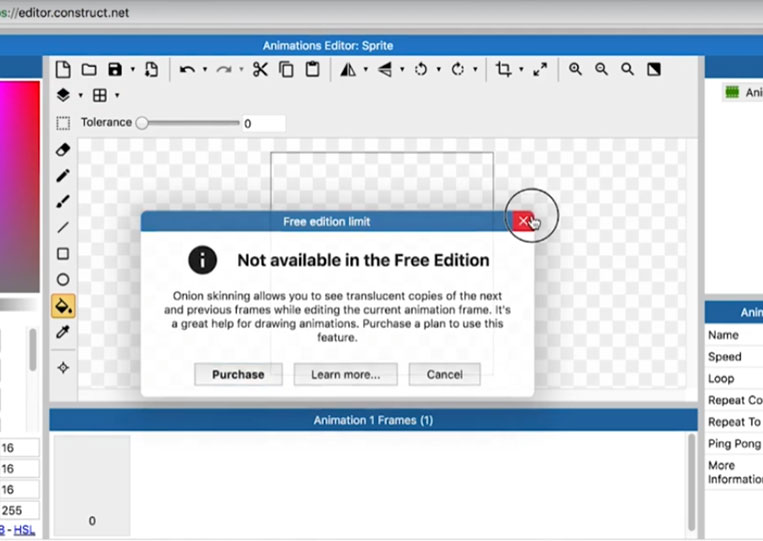Click the Rotate counter-clockwise icon
The height and width of the screenshot is (541, 763).
421,70
